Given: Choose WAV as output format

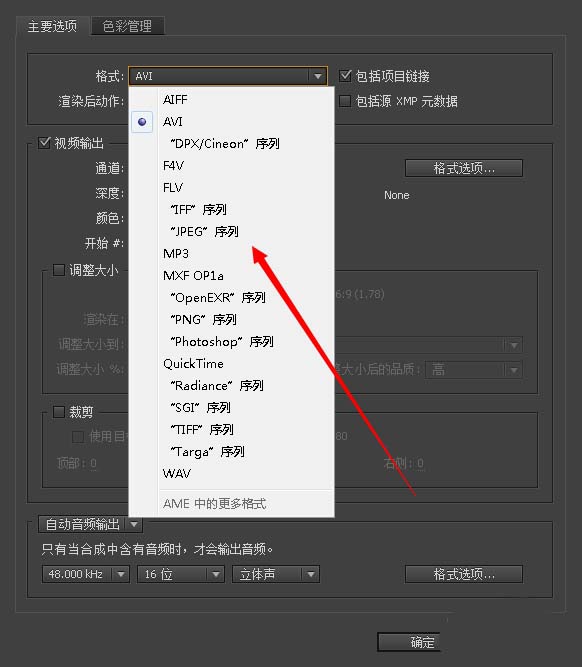Looking at the screenshot, I should pos(231,474).
